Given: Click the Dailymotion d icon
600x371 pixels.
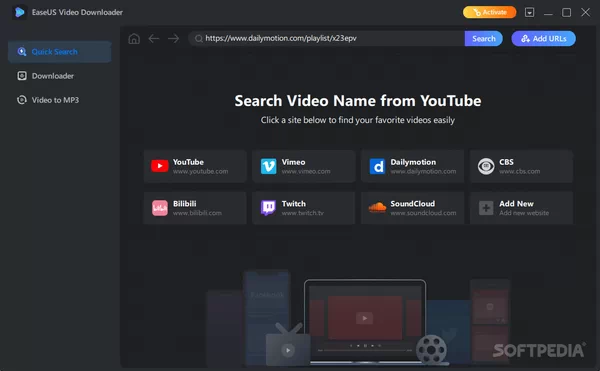Looking at the screenshot, I should [377, 166].
